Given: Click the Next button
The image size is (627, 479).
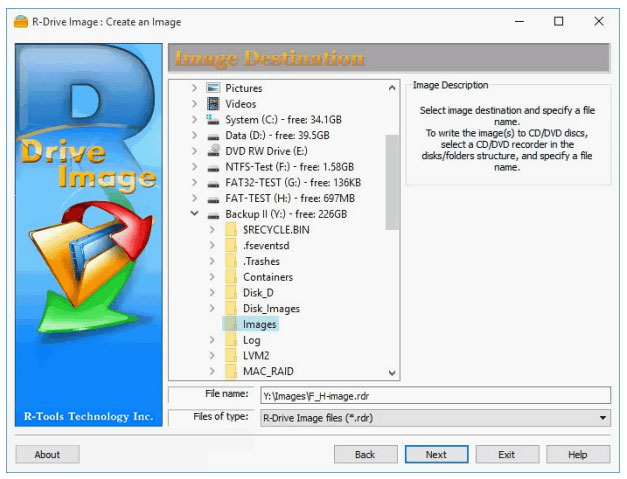Looking at the screenshot, I should [x=436, y=455].
